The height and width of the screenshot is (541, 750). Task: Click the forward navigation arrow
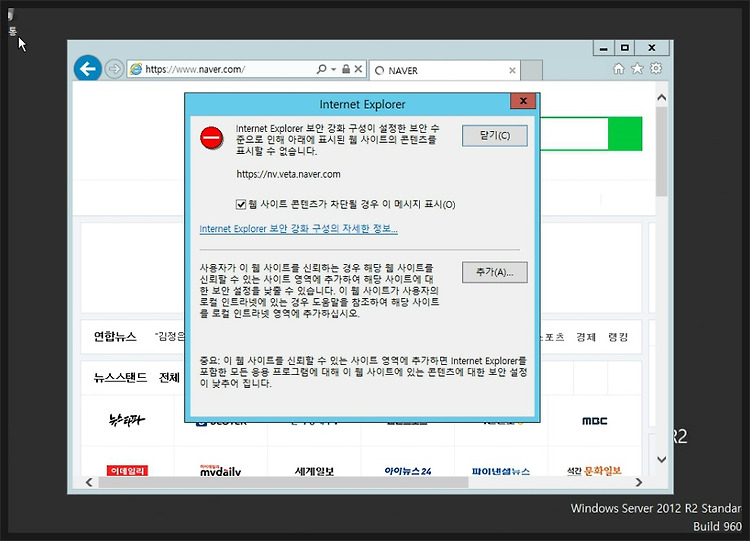[x=114, y=69]
